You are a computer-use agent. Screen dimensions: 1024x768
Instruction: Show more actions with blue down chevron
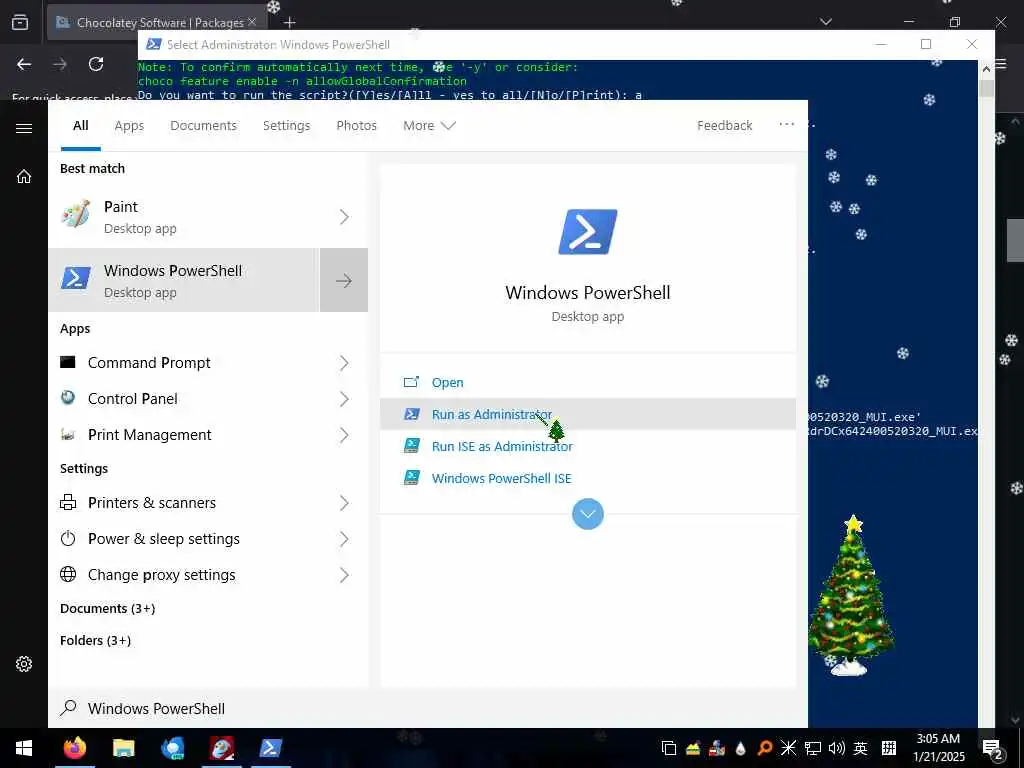(x=588, y=514)
